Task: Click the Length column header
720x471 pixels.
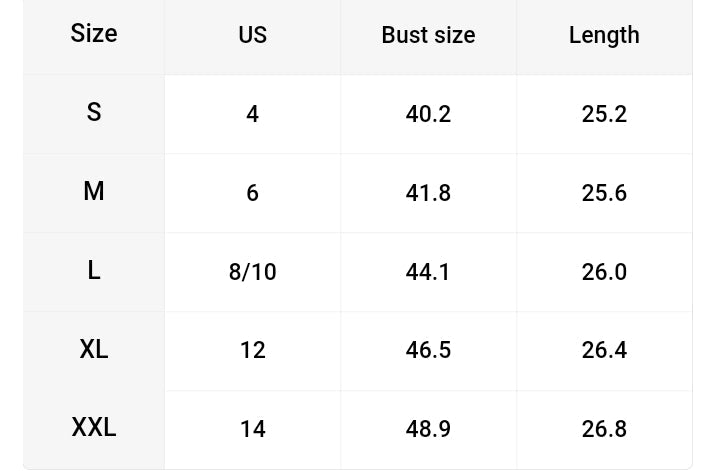Action: tap(604, 35)
